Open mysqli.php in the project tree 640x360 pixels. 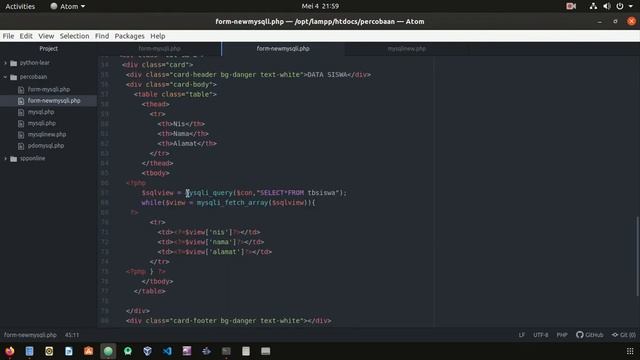pyautogui.click(x=42, y=123)
